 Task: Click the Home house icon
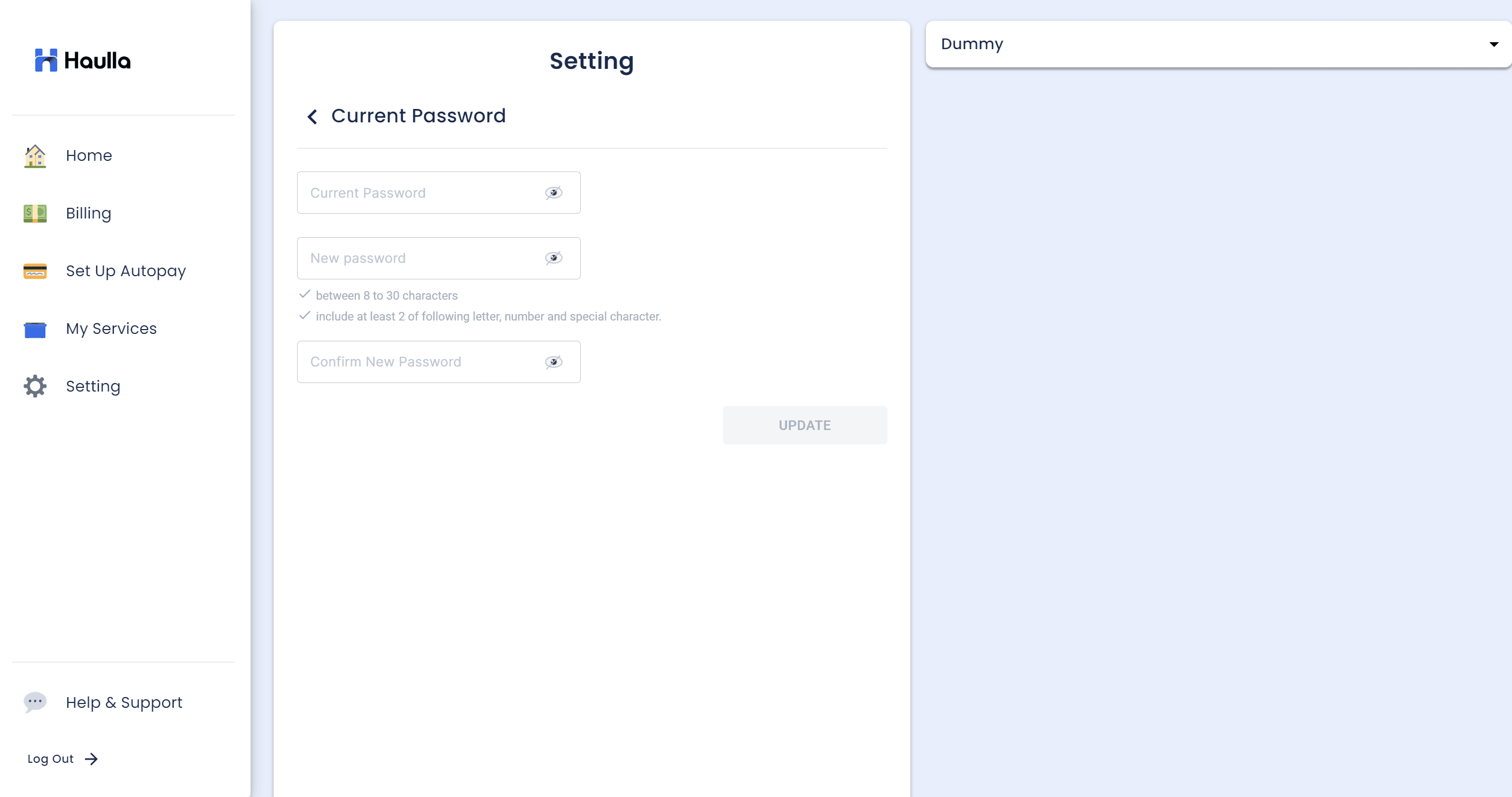pyautogui.click(x=35, y=156)
